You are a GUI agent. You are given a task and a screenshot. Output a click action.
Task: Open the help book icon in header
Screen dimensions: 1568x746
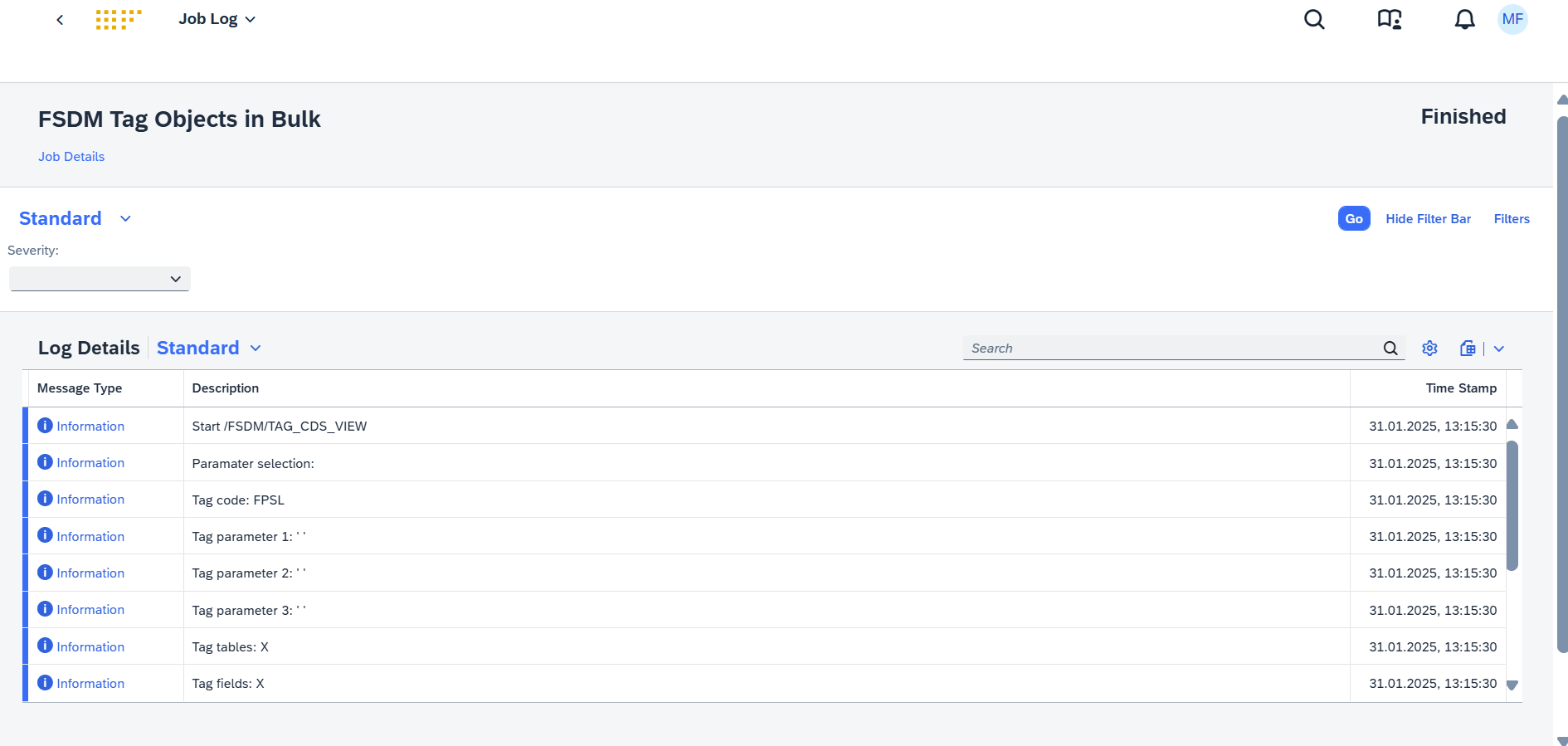[x=1390, y=19]
